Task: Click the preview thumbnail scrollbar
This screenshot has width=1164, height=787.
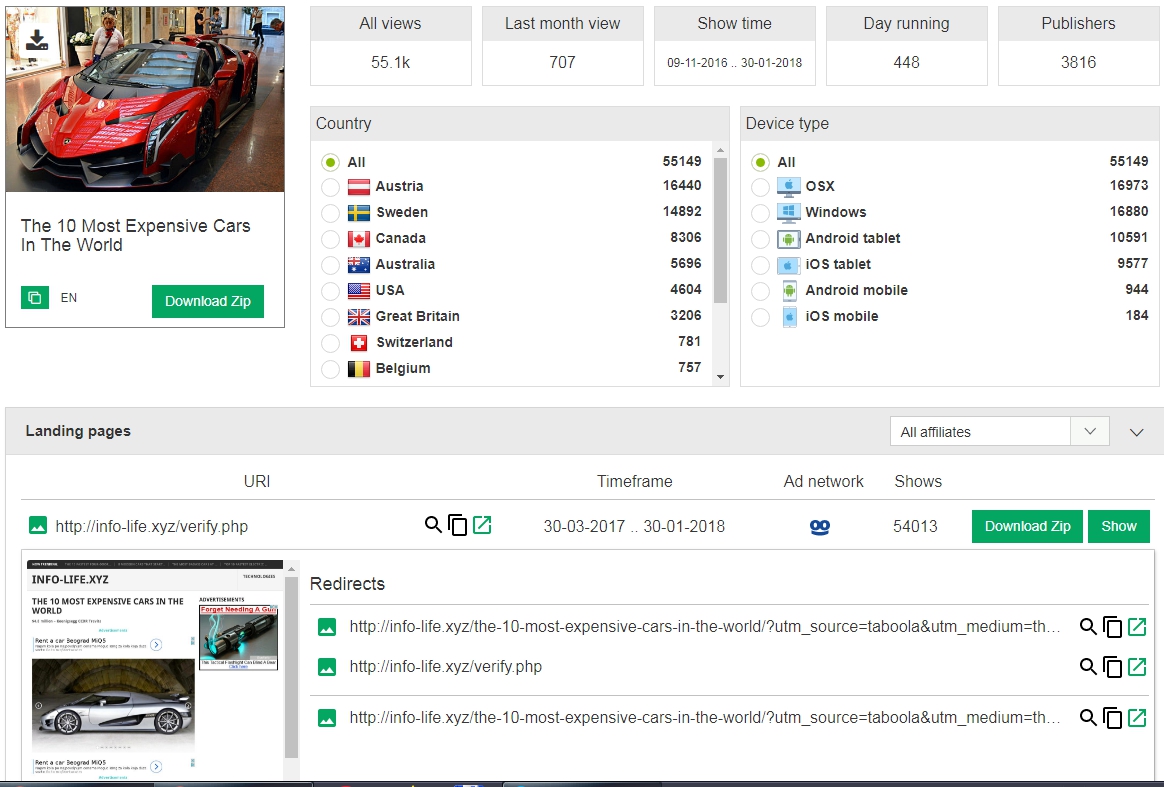Action: pyautogui.click(x=291, y=668)
